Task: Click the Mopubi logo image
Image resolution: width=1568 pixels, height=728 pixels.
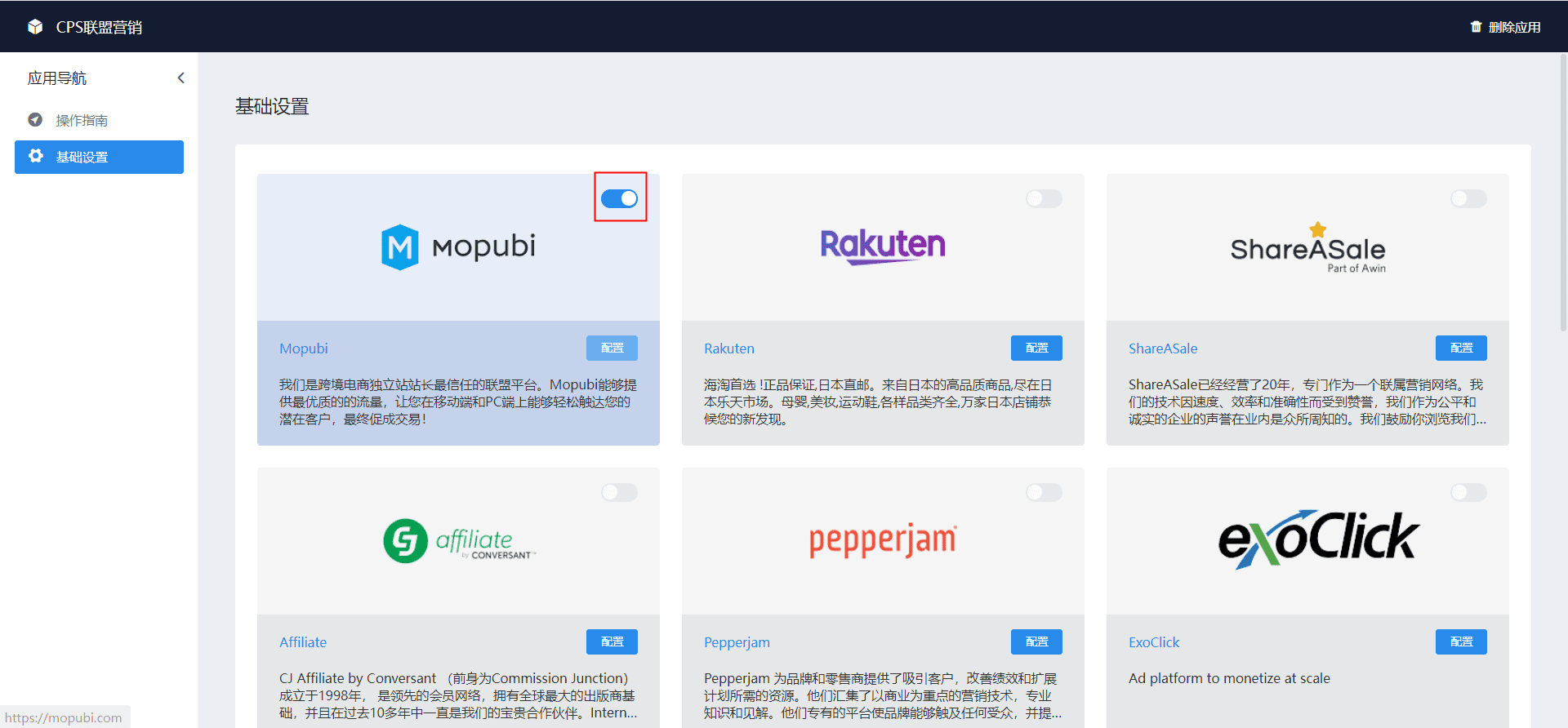Action: (x=458, y=246)
